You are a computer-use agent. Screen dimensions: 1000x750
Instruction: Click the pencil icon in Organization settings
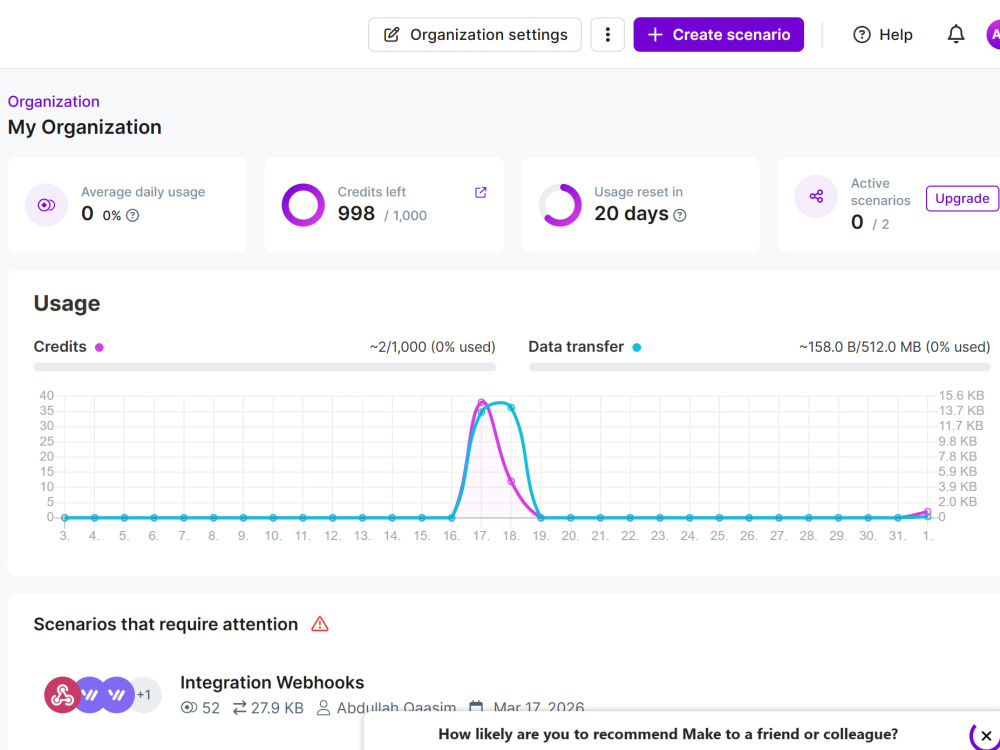(392, 34)
